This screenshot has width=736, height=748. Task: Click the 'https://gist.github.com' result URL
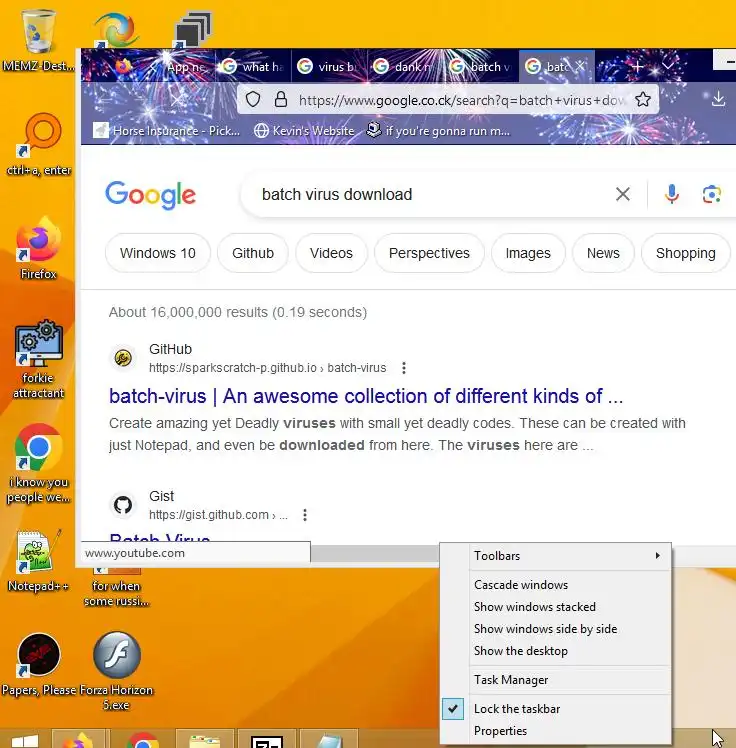(218, 515)
